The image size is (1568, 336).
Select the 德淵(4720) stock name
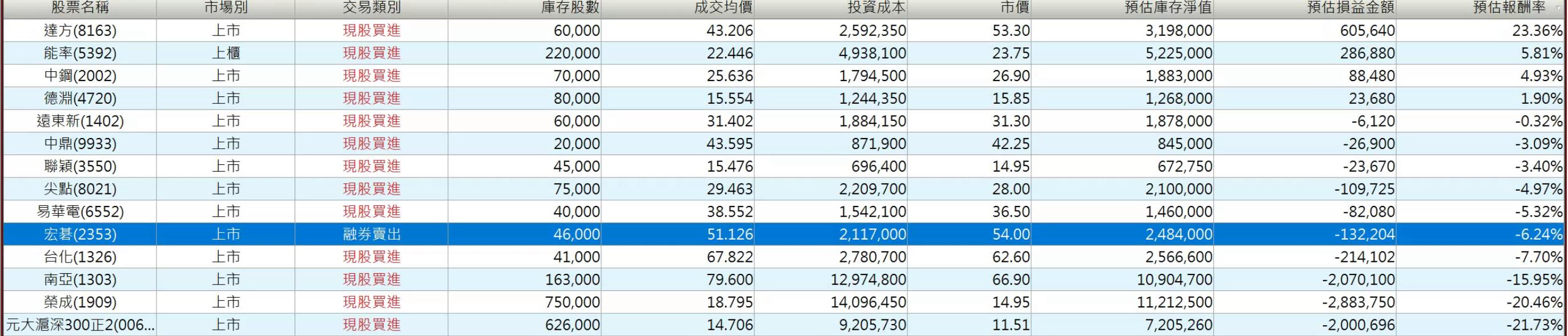point(81,99)
